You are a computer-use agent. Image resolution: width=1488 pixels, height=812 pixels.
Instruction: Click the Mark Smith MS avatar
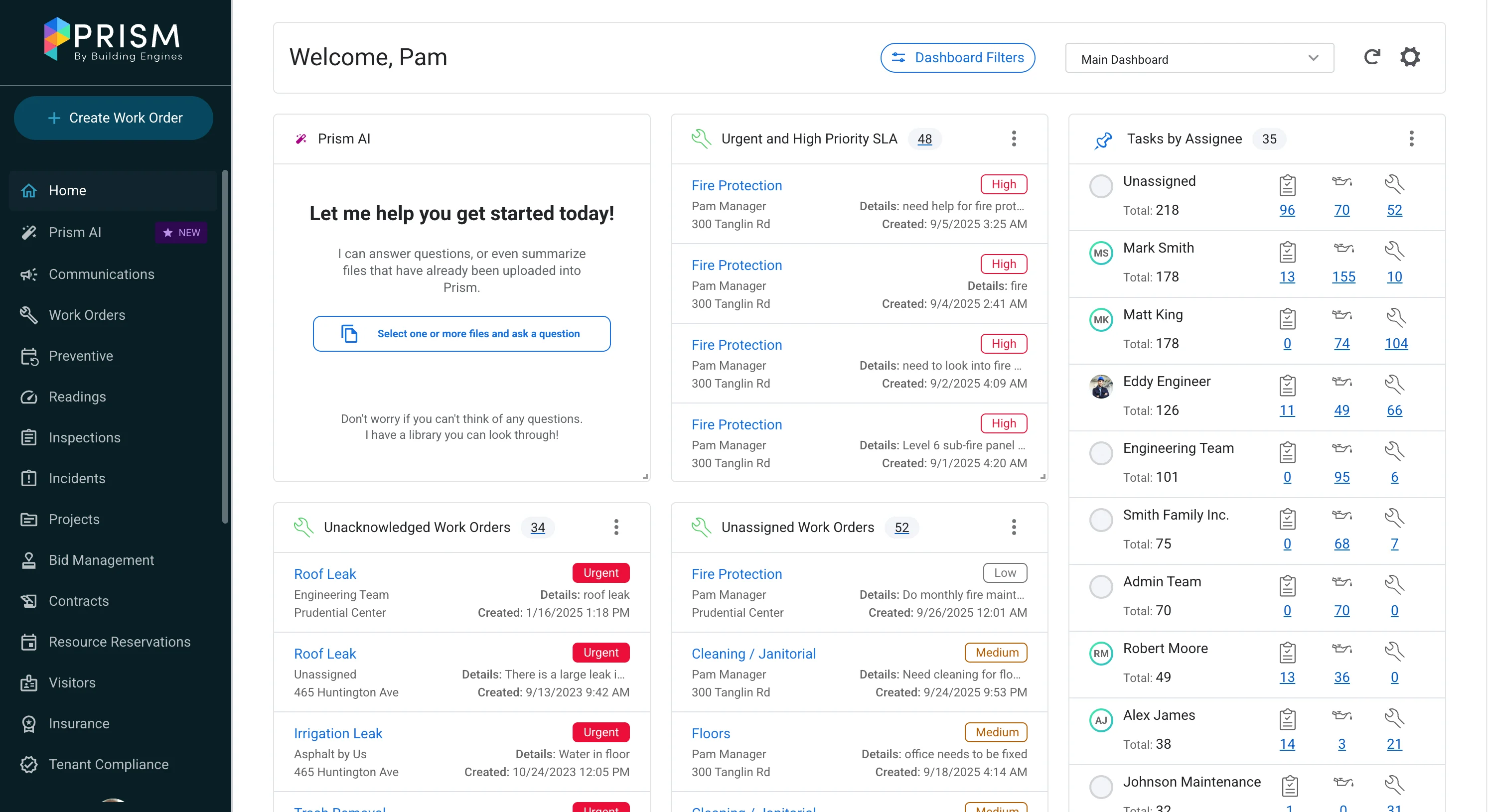(x=1101, y=253)
